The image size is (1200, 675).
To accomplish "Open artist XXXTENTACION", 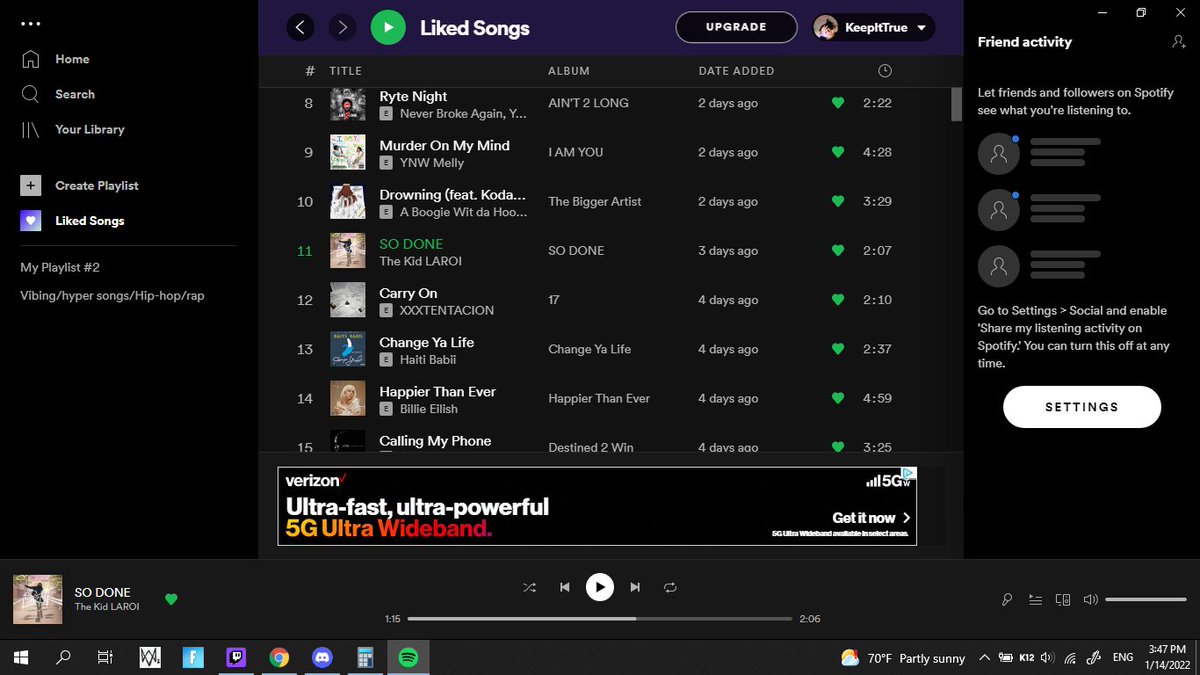I will [446, 310].
